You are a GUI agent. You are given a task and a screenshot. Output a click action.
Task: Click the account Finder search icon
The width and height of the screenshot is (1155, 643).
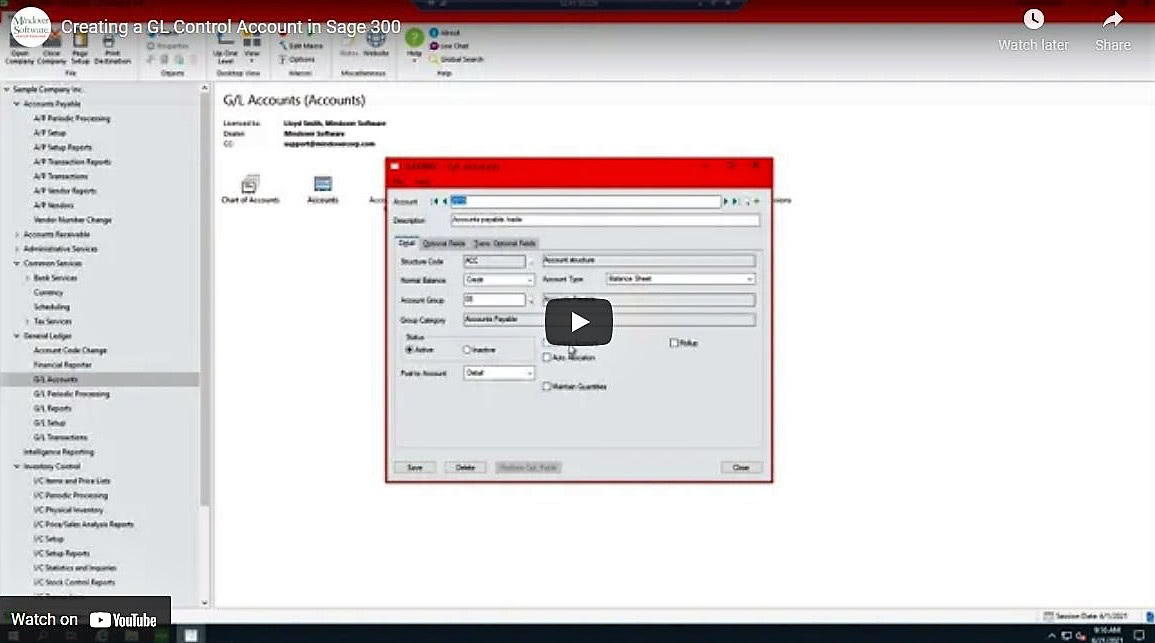pyautogui.click(x=745, y=201)
